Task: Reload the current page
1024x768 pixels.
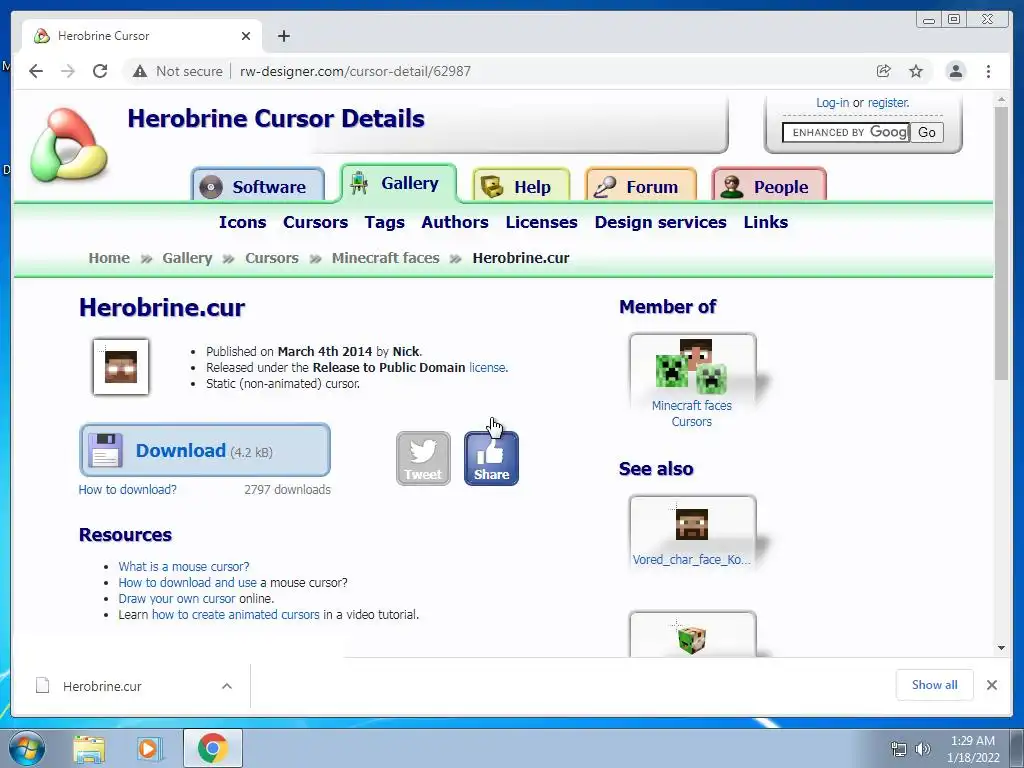Action: point(100,71)
